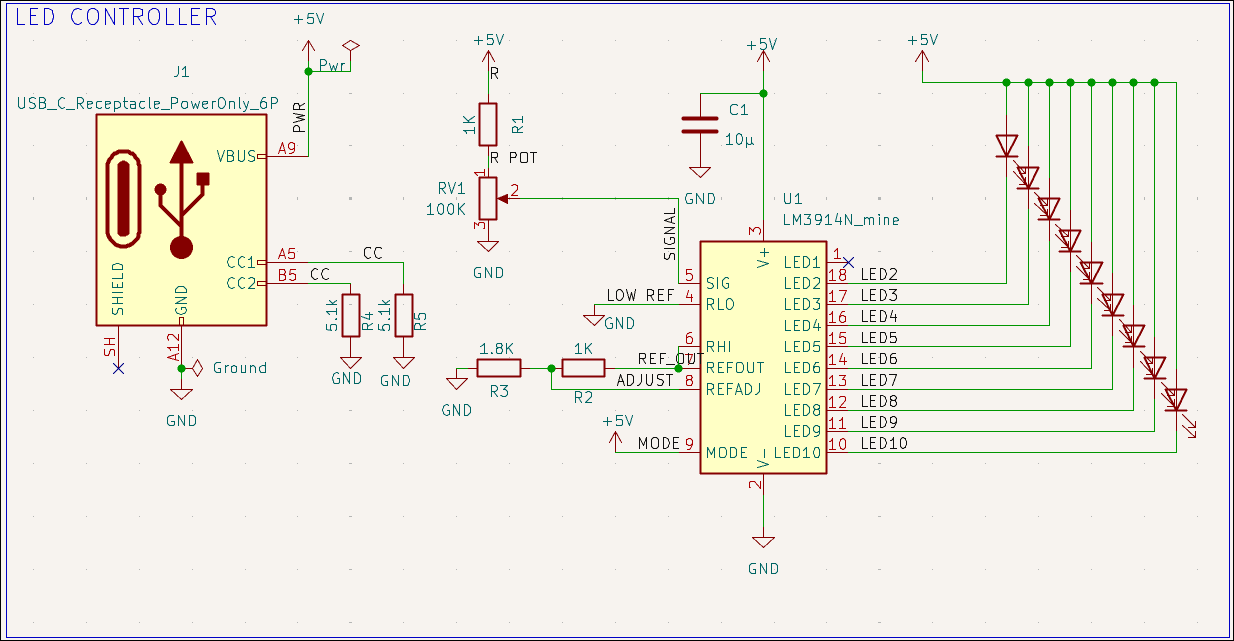
Task: Select resistor R5 symbol
Action: click(403, 314)
